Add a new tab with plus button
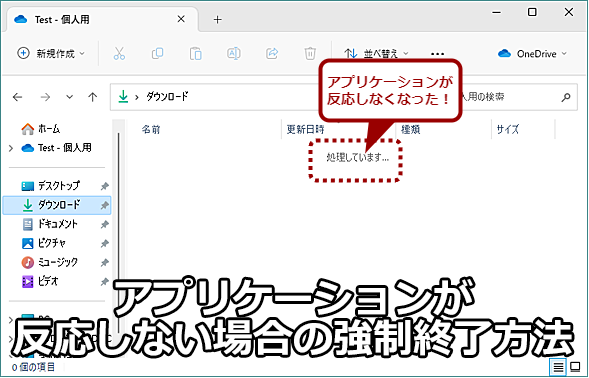 tap(217, 20)
